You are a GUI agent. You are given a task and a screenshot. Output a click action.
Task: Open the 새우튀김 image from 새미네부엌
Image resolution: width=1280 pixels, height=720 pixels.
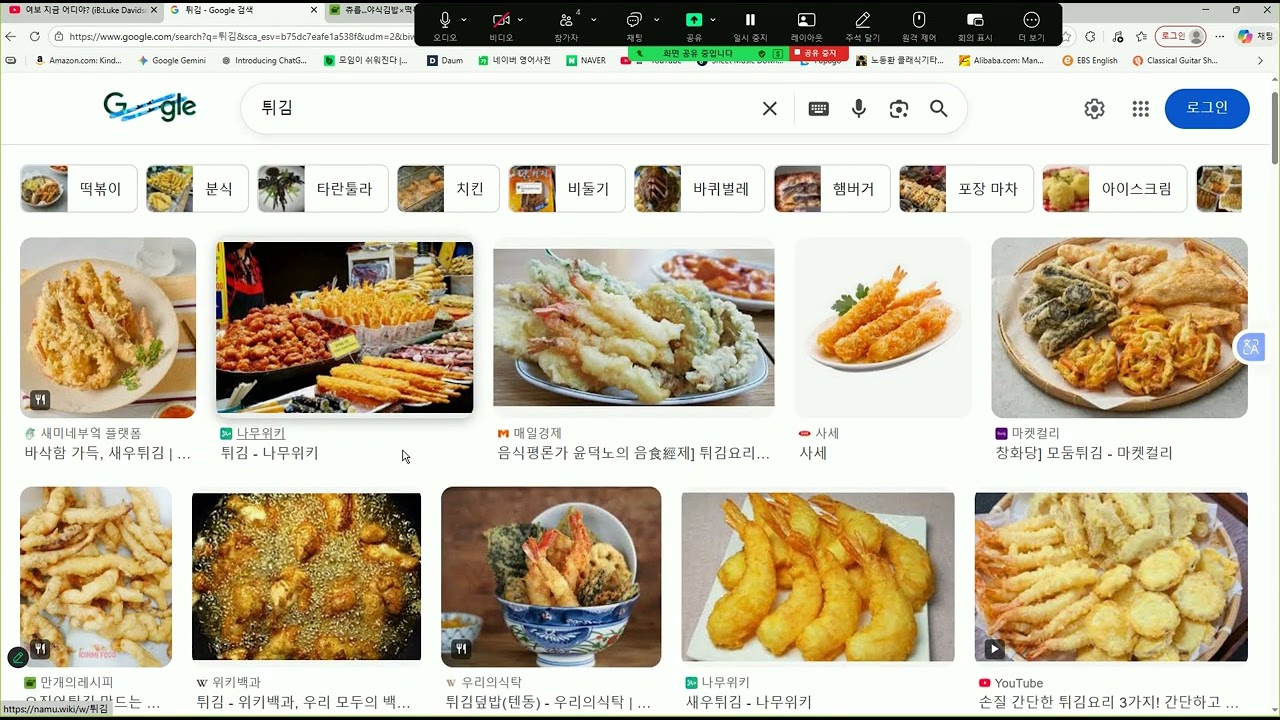tap(108, 327)
